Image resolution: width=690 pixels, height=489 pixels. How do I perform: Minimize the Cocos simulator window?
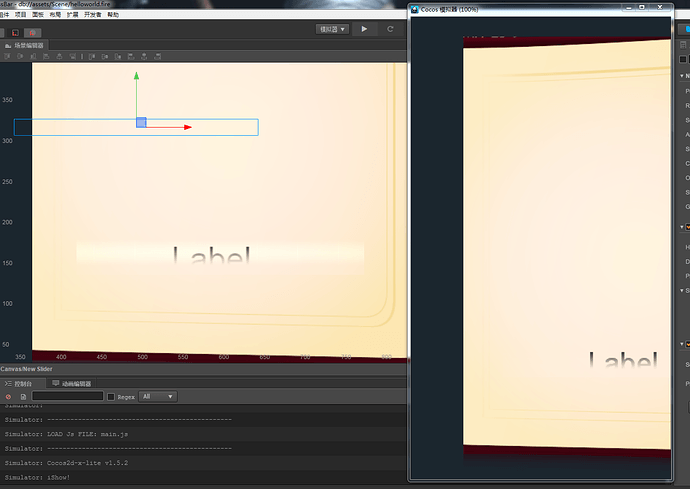[628, 7]
